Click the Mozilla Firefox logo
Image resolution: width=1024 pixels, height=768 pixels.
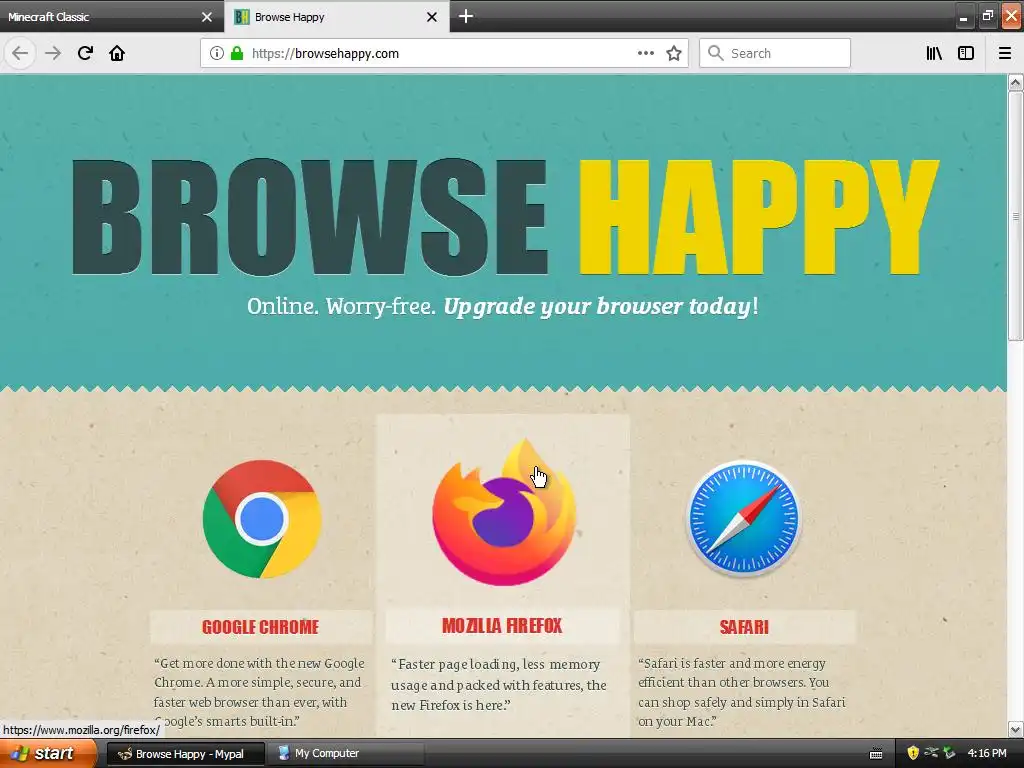tap(504, 513)
